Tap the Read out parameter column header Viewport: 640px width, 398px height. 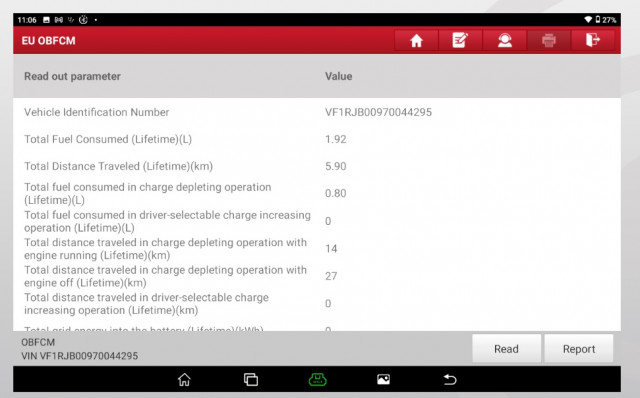pos(72,76)
